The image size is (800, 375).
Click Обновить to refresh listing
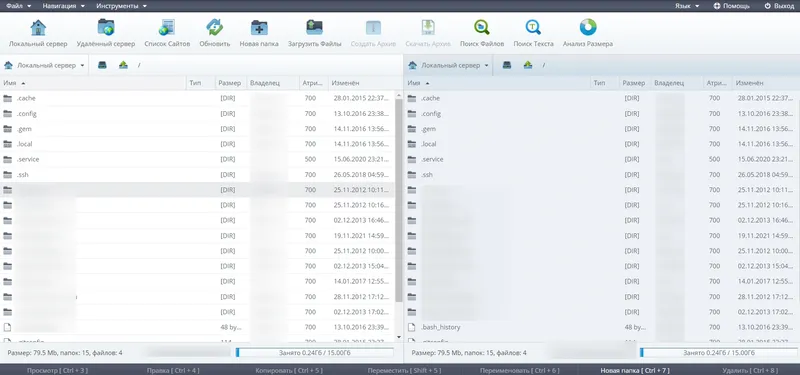coord(215,34)
